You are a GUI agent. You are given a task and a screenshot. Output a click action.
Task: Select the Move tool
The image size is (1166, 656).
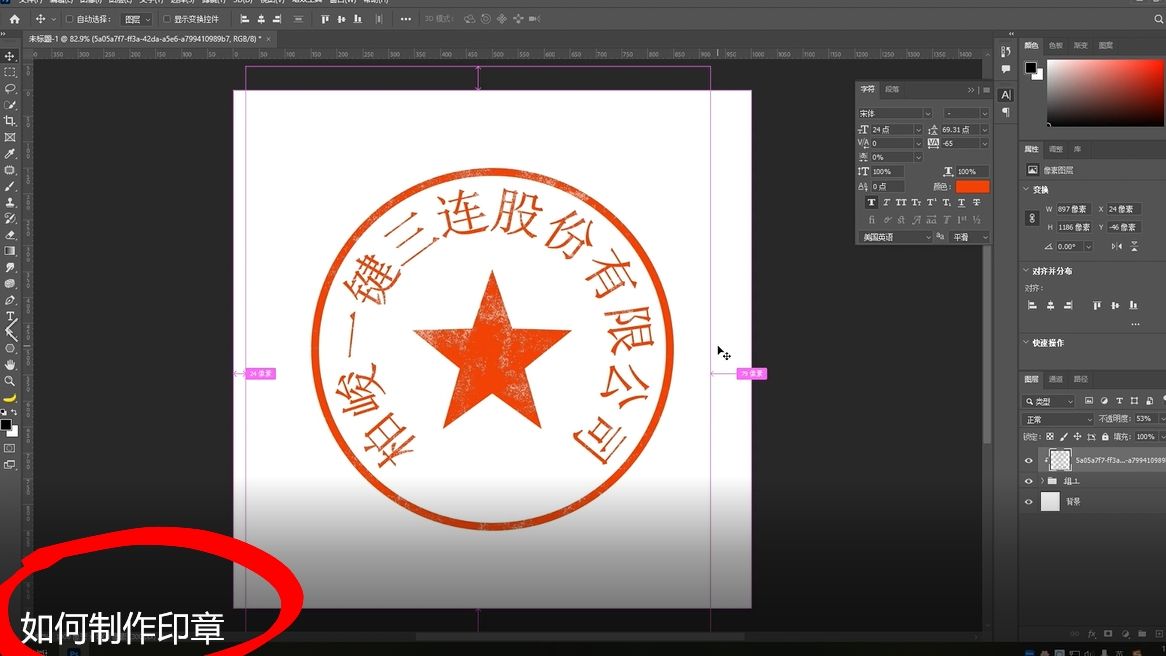point(11,57)
